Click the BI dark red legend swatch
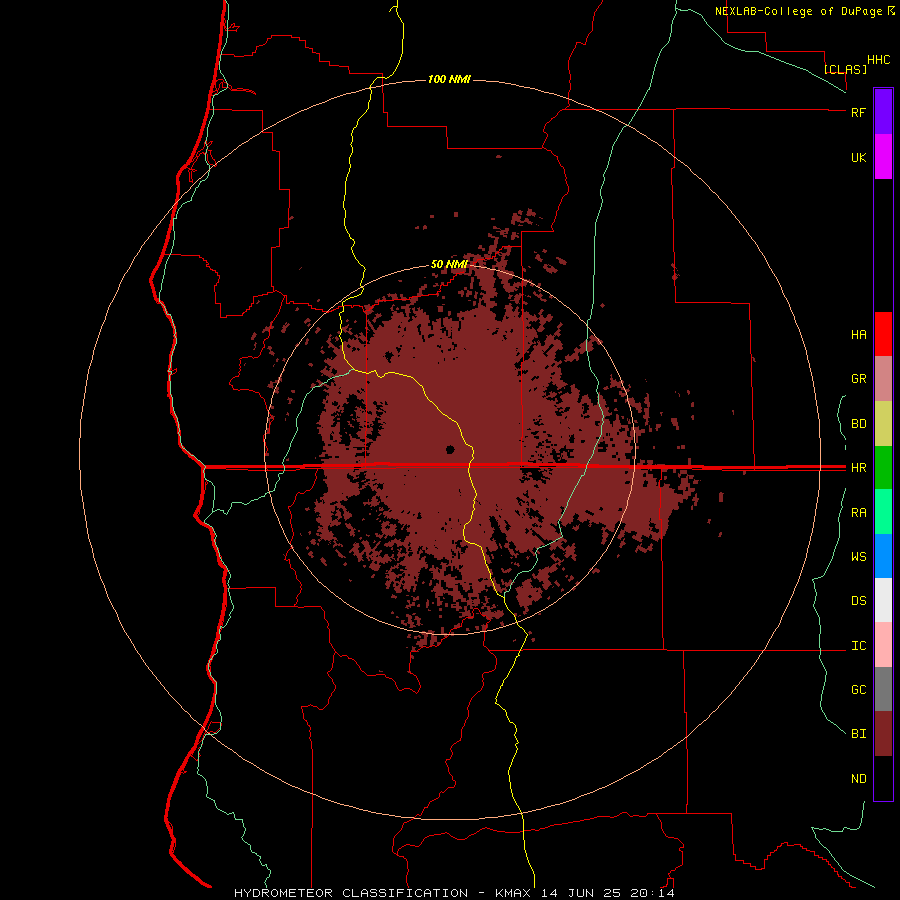 tap(883, 734)
